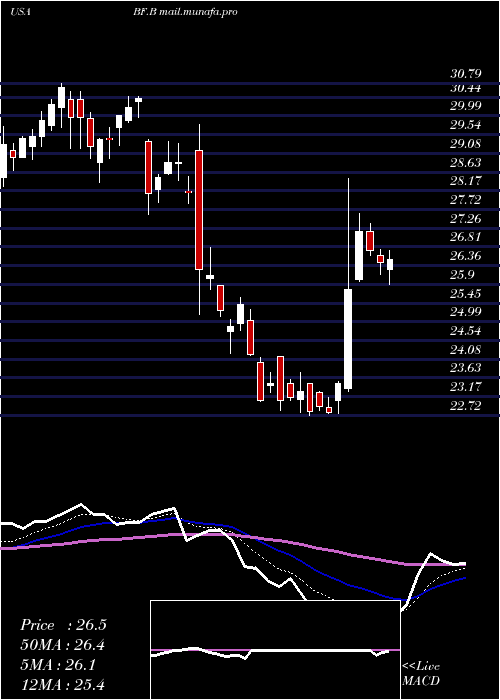
Task: Select the 23.63 price axis label
Action: point(465,368)
